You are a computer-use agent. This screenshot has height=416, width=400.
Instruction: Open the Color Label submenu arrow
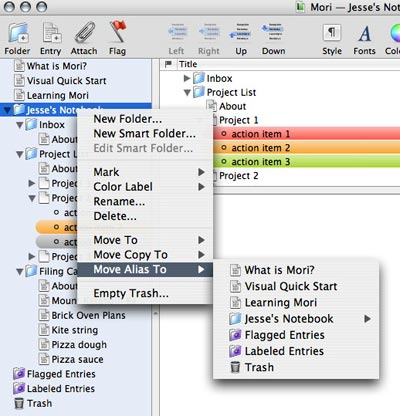tap(201, 187)
